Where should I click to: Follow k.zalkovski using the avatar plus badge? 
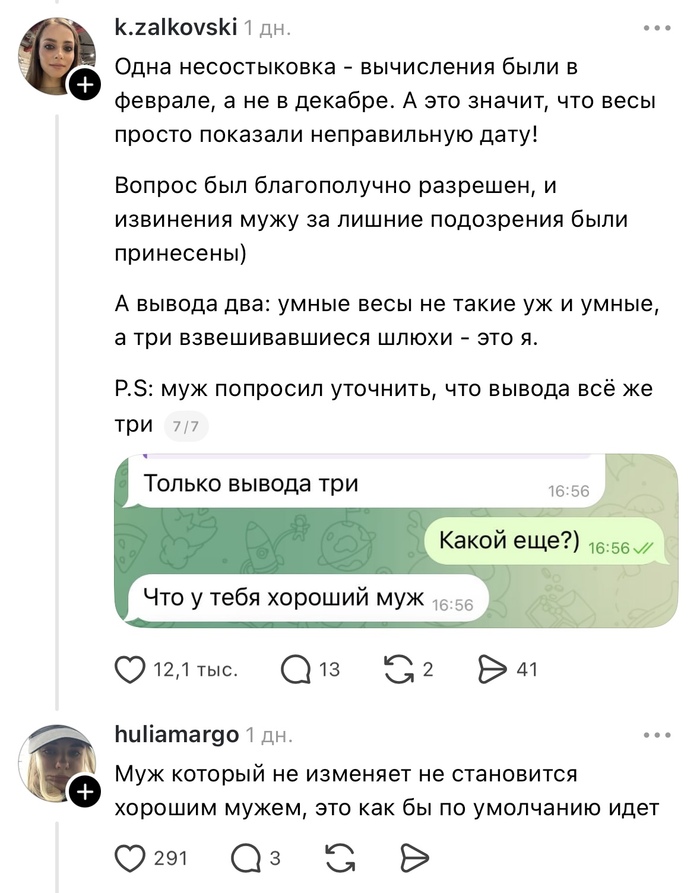[x=85, y=85]
